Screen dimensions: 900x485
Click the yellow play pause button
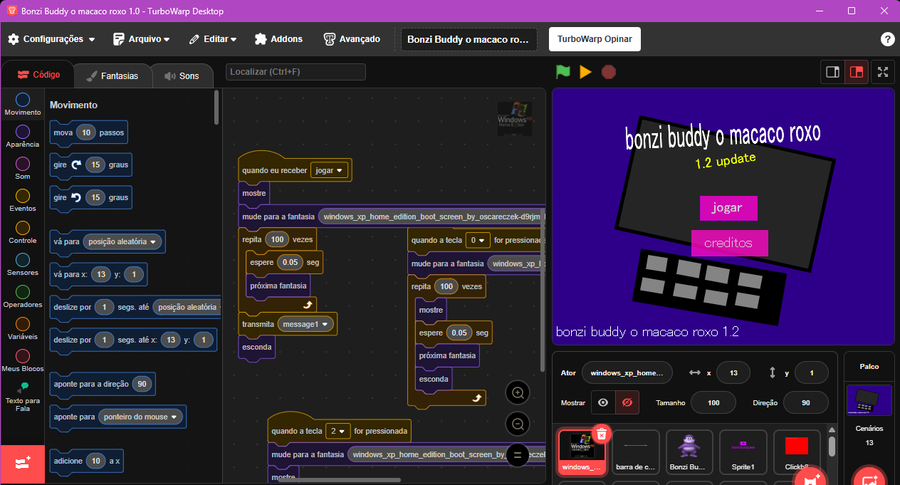pos(585,72)
